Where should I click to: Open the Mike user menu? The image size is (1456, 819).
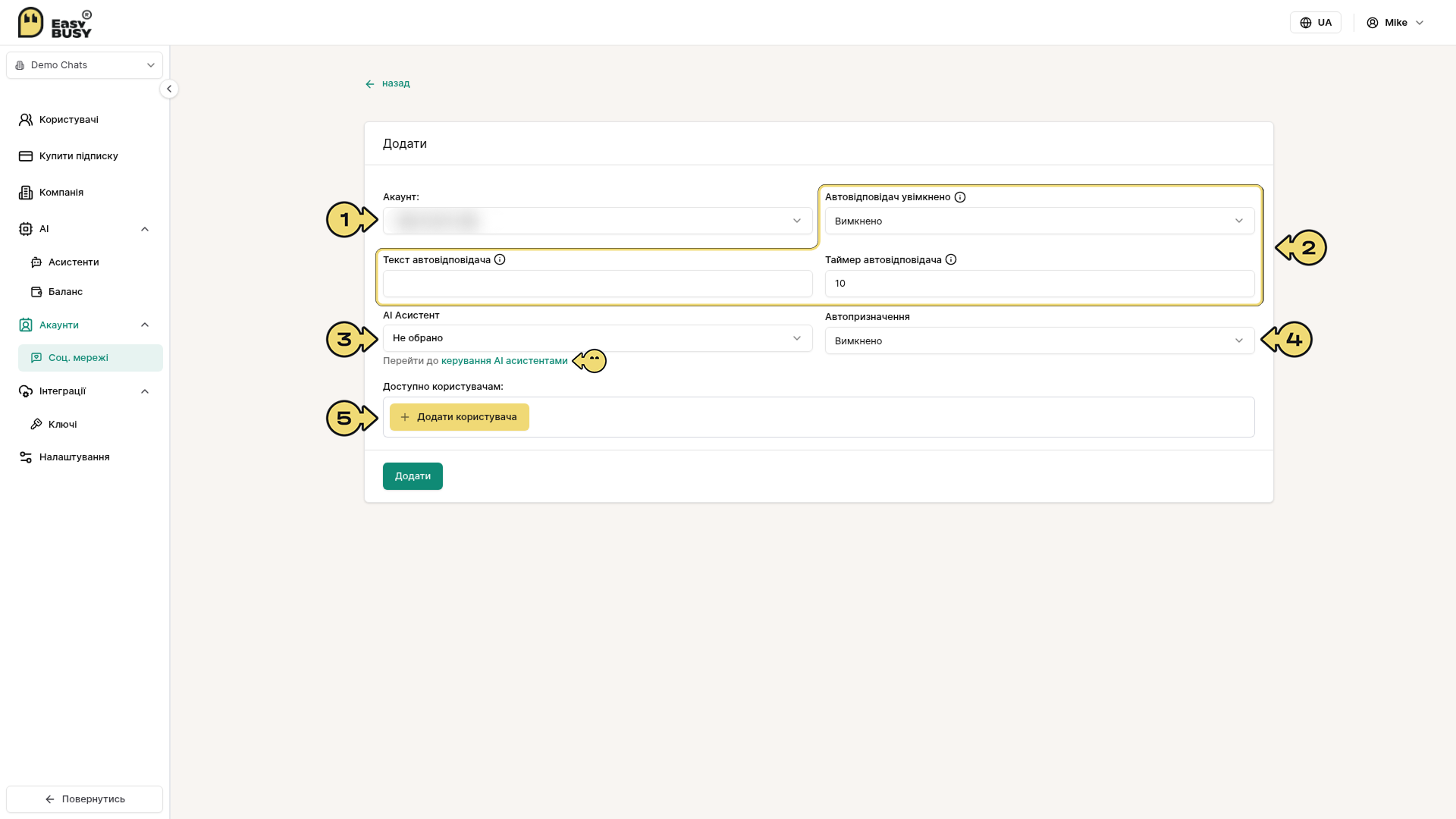pyautogui.click(x=1395, y=23)
